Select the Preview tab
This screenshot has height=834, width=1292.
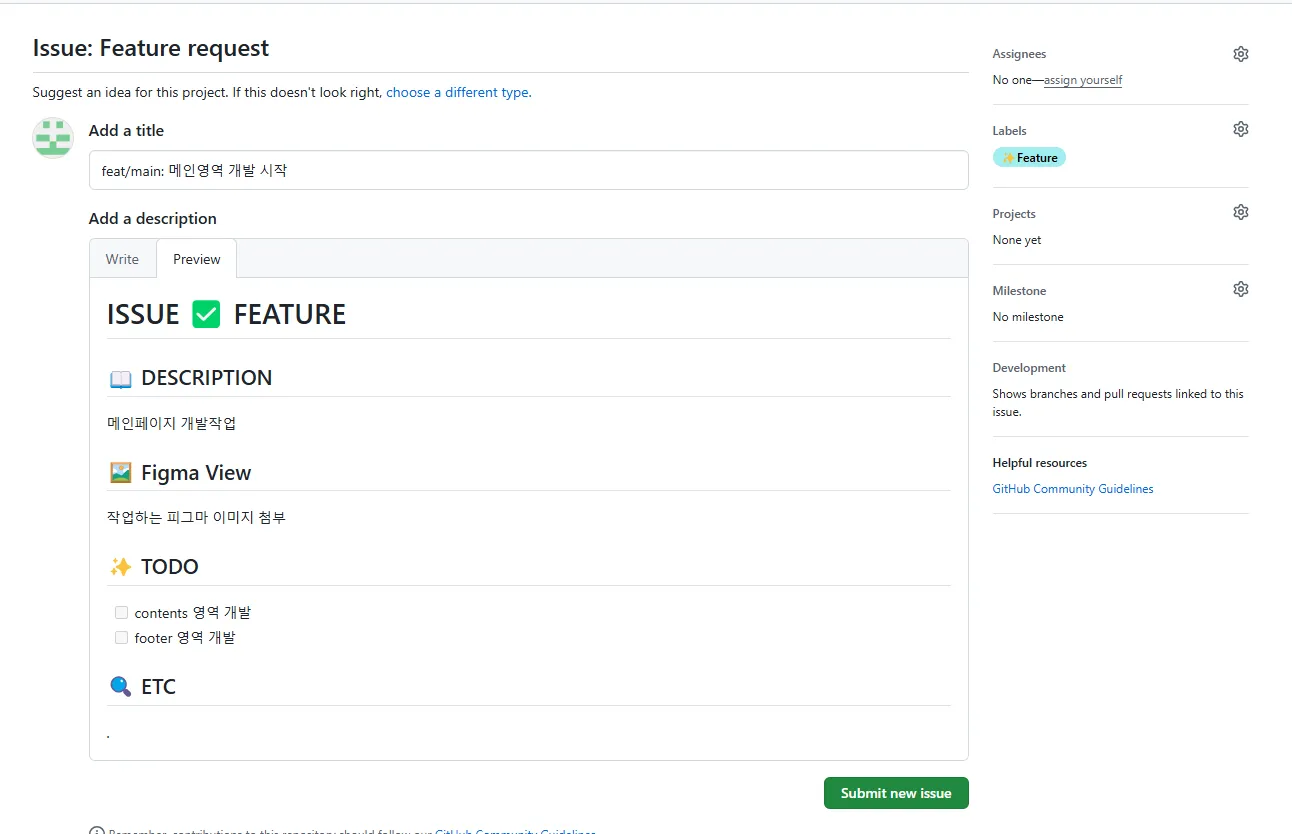click(196, 259)
